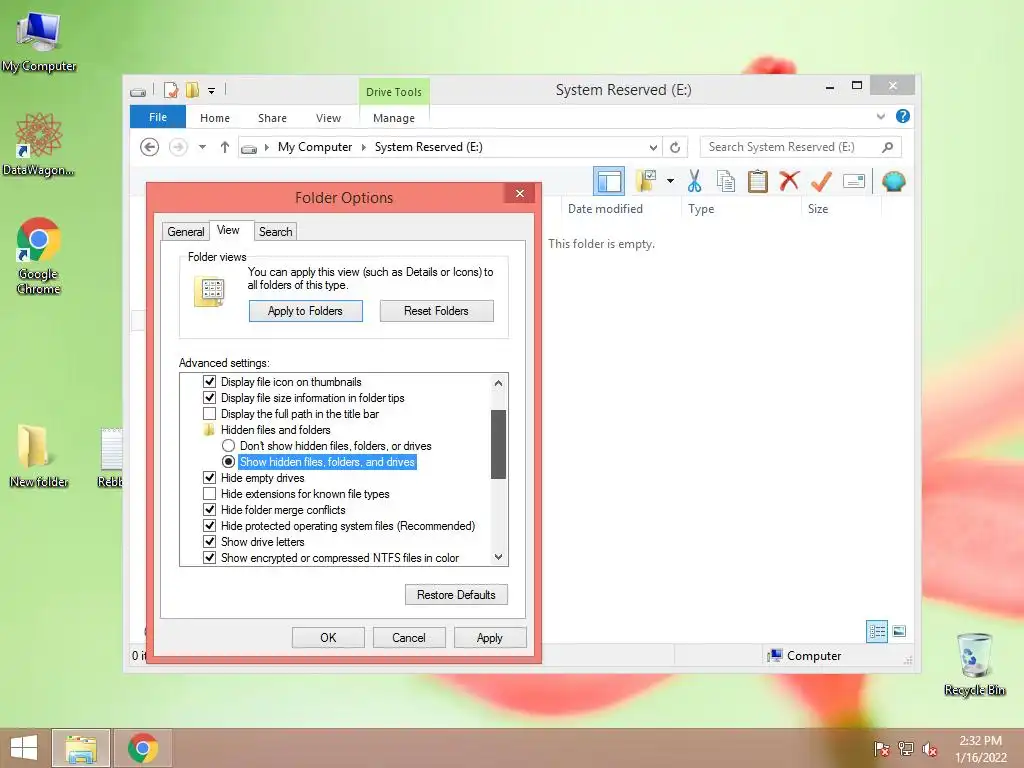Open the recent locations dropdown
Screen dimensions: 1024x768
(x=202, y=147)
